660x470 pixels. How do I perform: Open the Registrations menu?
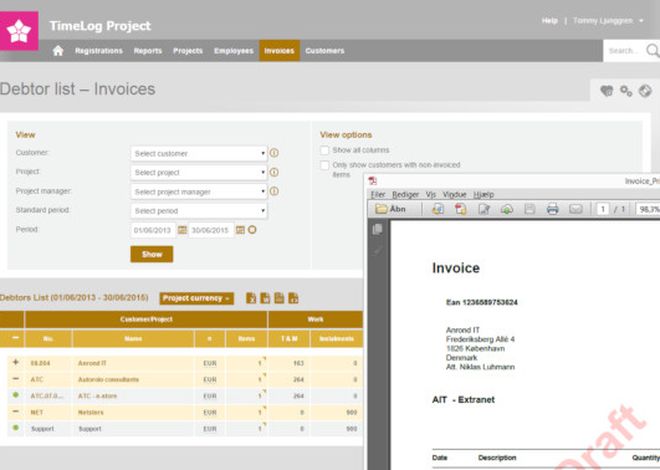click(x=99, y=51)
